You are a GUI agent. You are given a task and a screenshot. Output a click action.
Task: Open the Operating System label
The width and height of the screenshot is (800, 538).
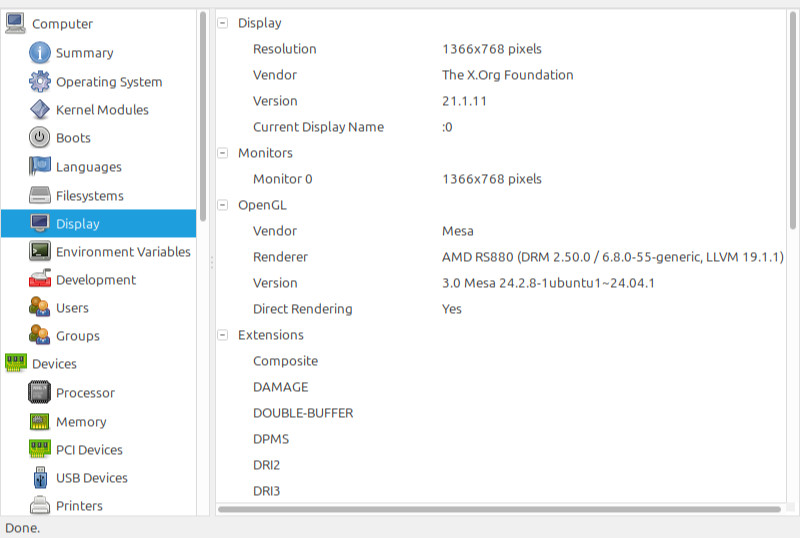[109, 82]
